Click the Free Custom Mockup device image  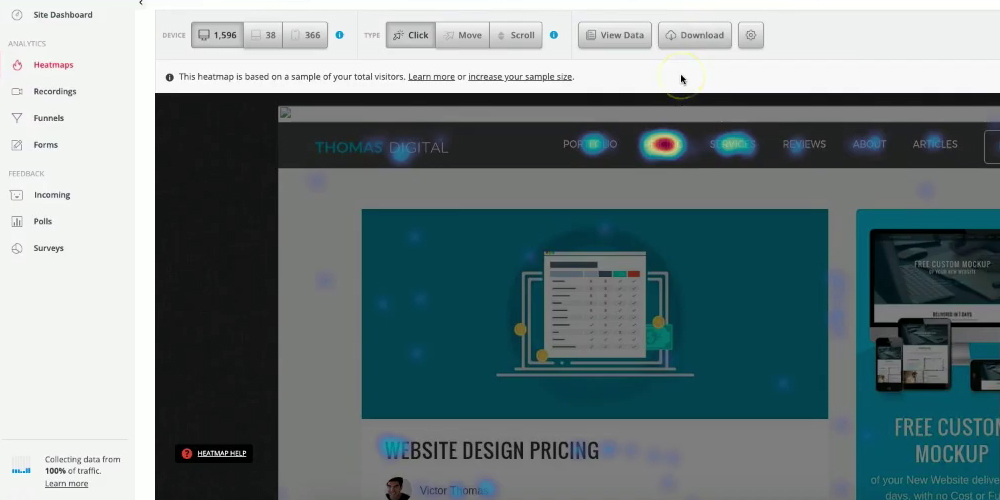[x=935, y=312]
